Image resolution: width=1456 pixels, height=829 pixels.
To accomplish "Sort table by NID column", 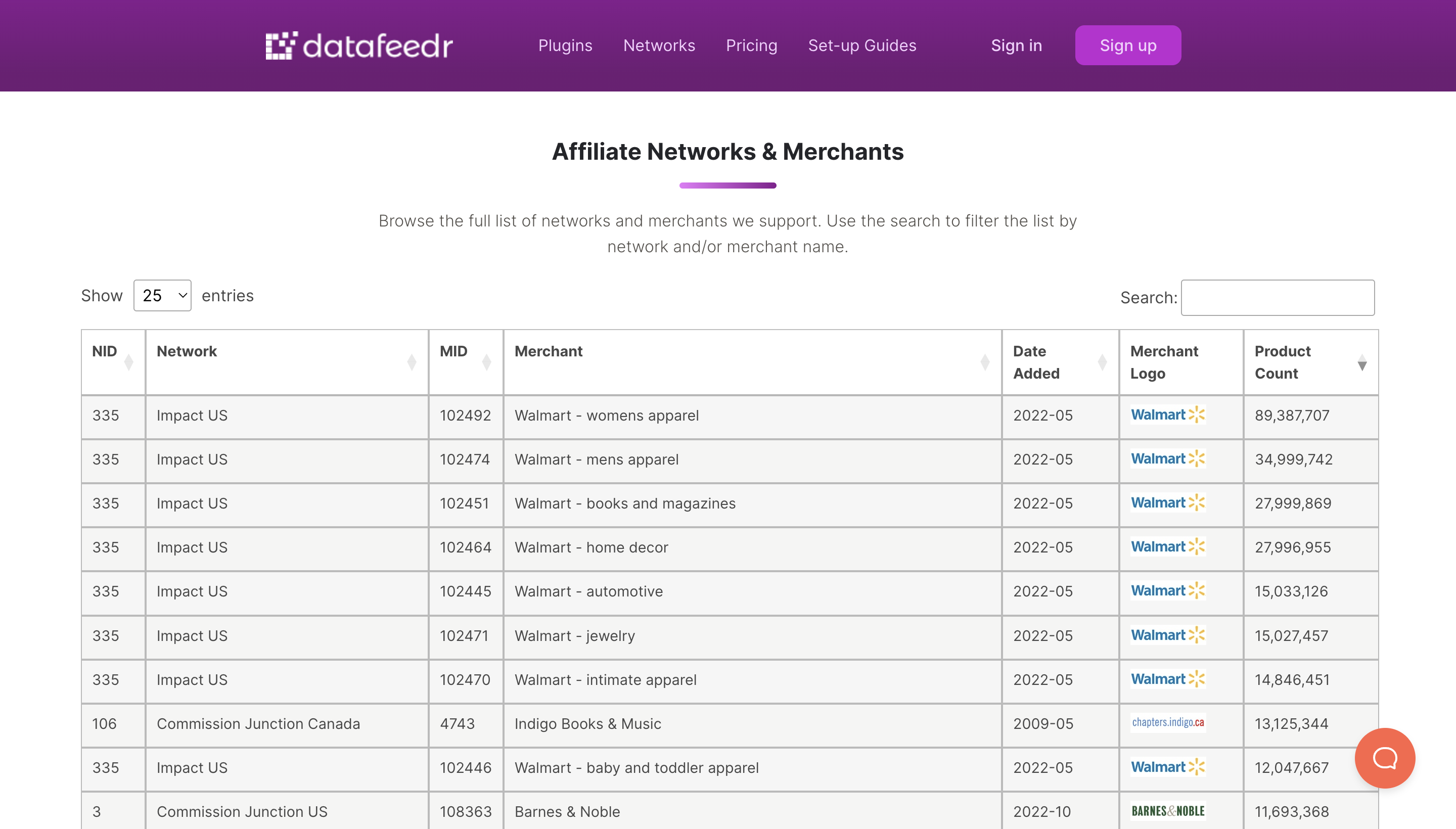I will pos(113,362).
